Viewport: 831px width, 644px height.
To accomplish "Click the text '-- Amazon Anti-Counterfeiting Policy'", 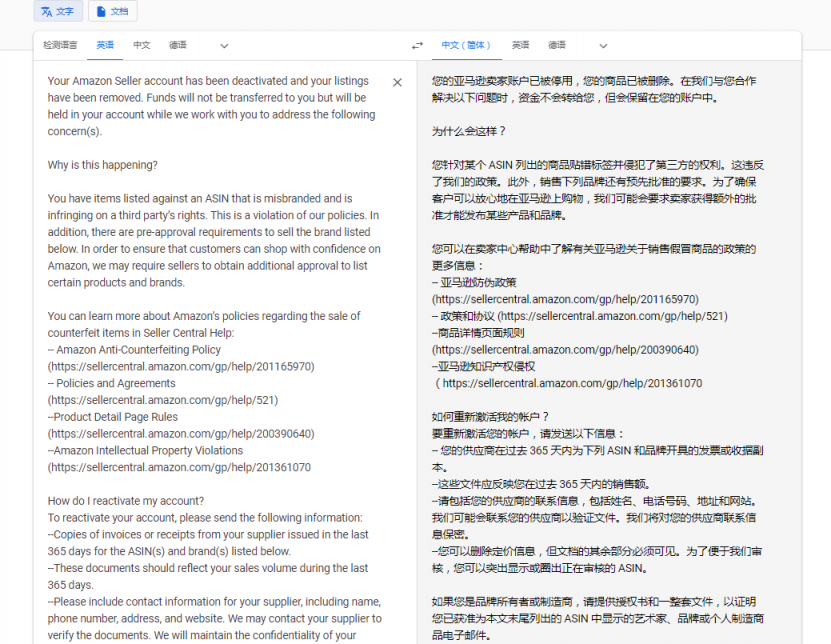I will [134, 350].
